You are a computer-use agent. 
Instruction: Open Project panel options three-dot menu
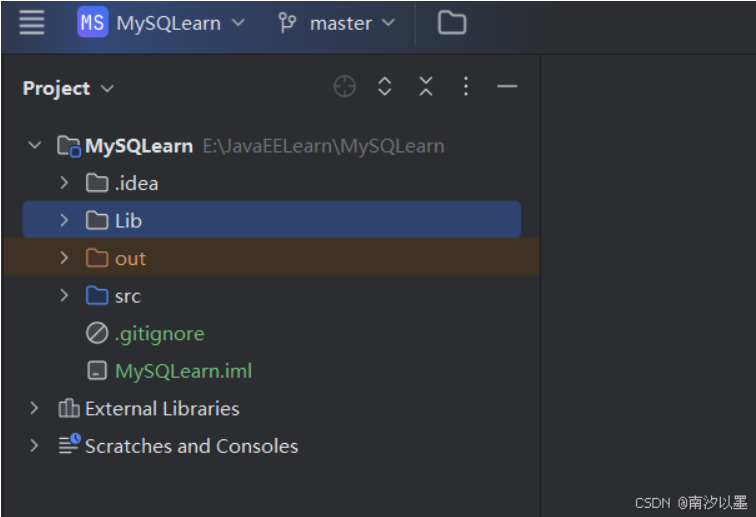coord(465,87)
